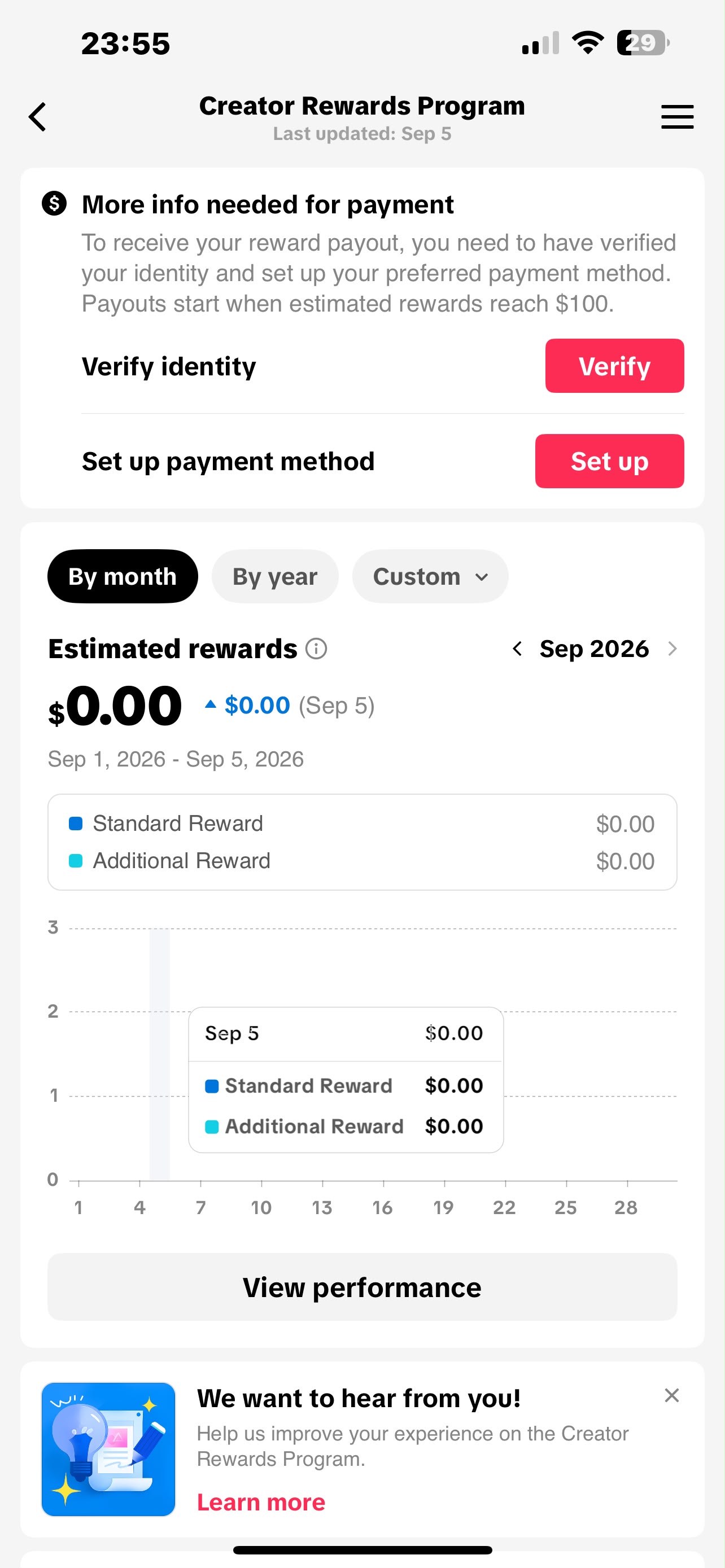Click the dollar coin payment icon
725x1568 pixels.
(54, 203)
